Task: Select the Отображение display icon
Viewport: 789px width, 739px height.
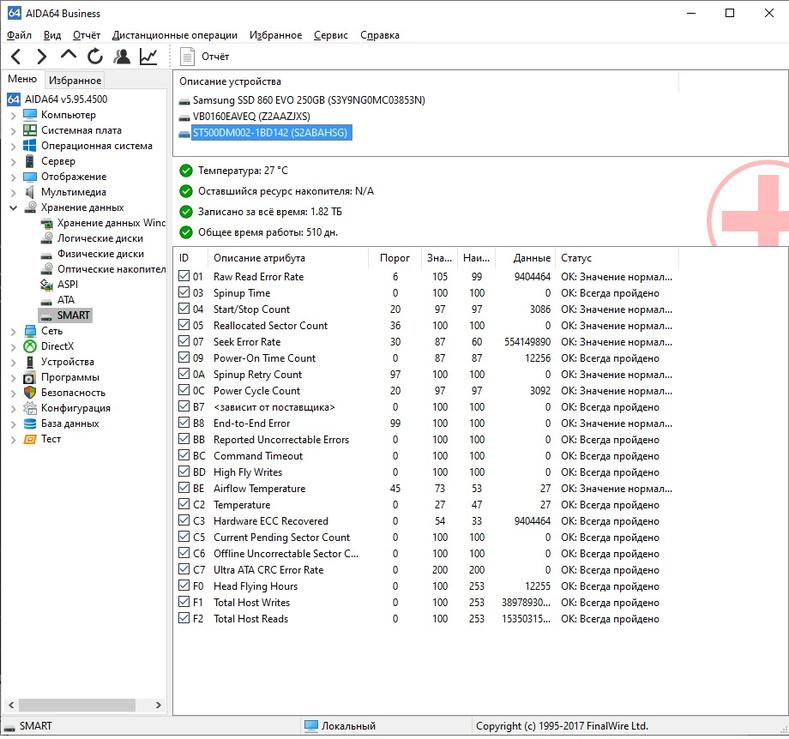Action: coord(30,177)
